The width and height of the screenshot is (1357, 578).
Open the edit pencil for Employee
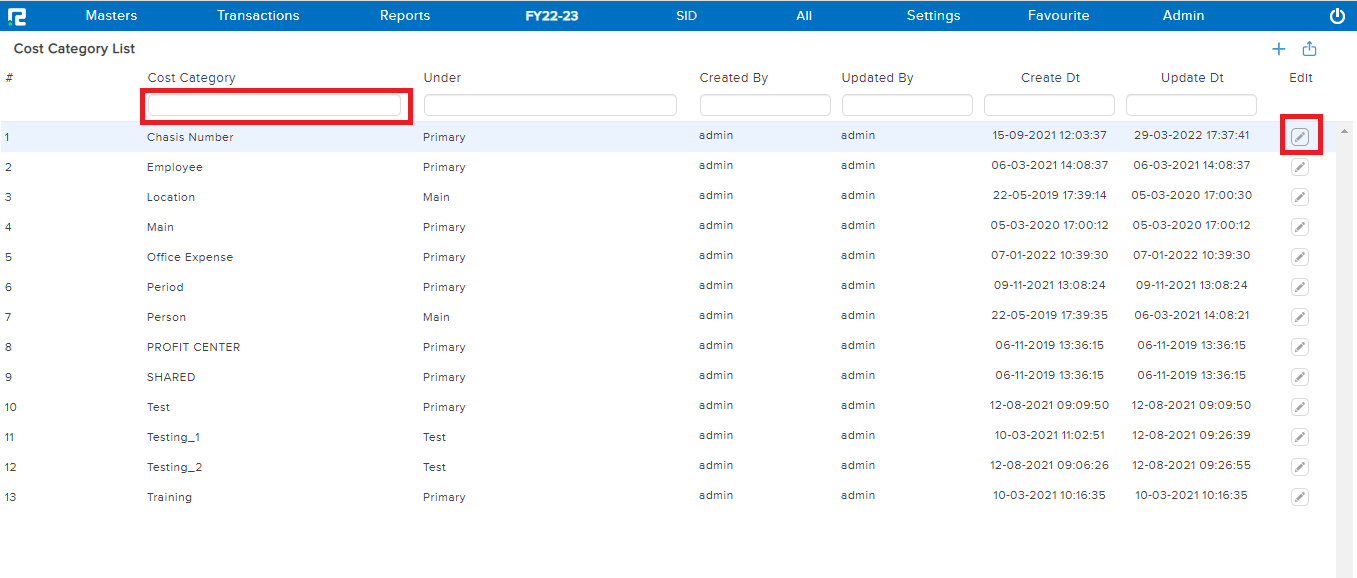(1299, 167)
